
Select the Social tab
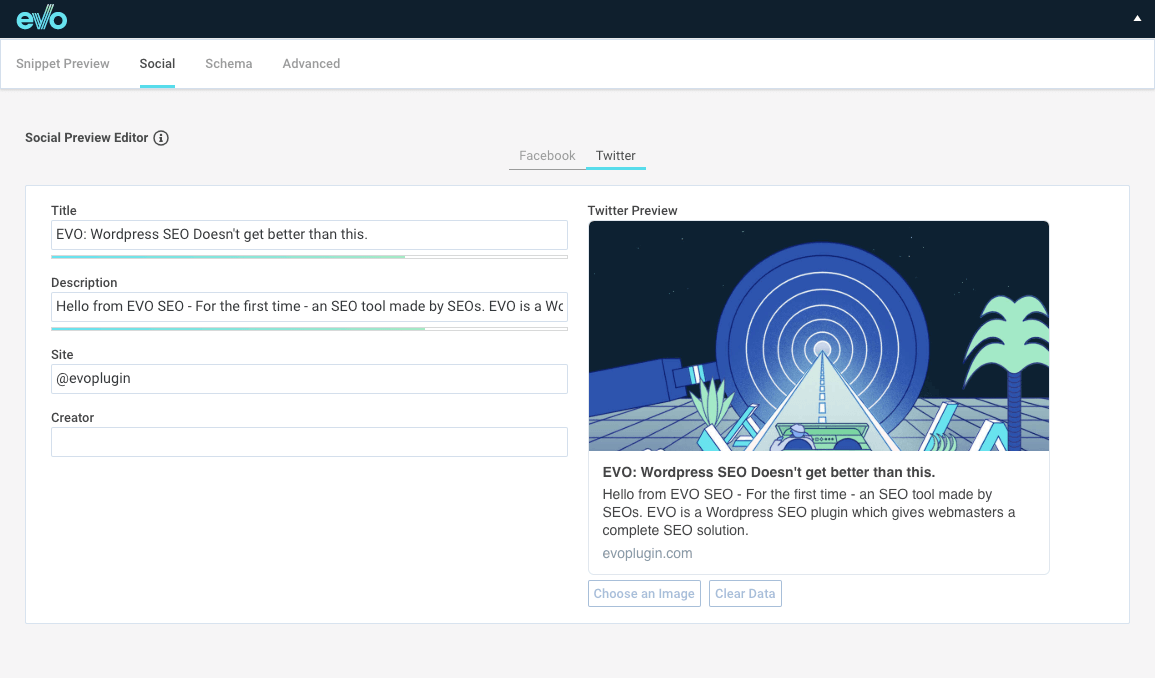tap(157, 63)
